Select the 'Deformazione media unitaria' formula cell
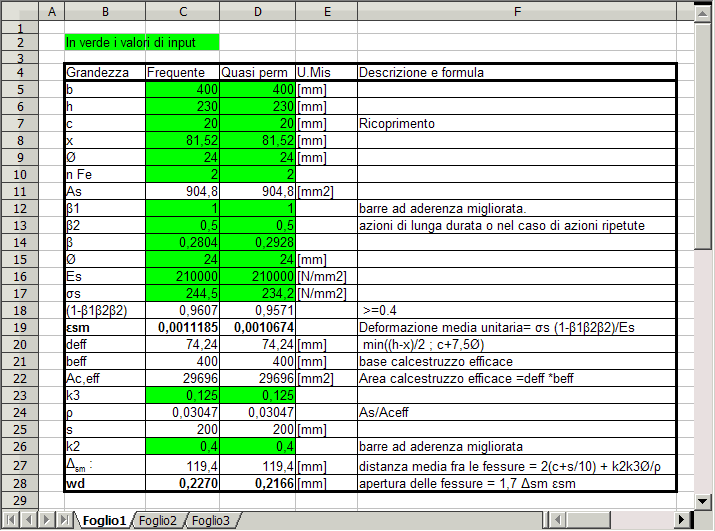This screenshot has width=715, height=531. point(517,328)
